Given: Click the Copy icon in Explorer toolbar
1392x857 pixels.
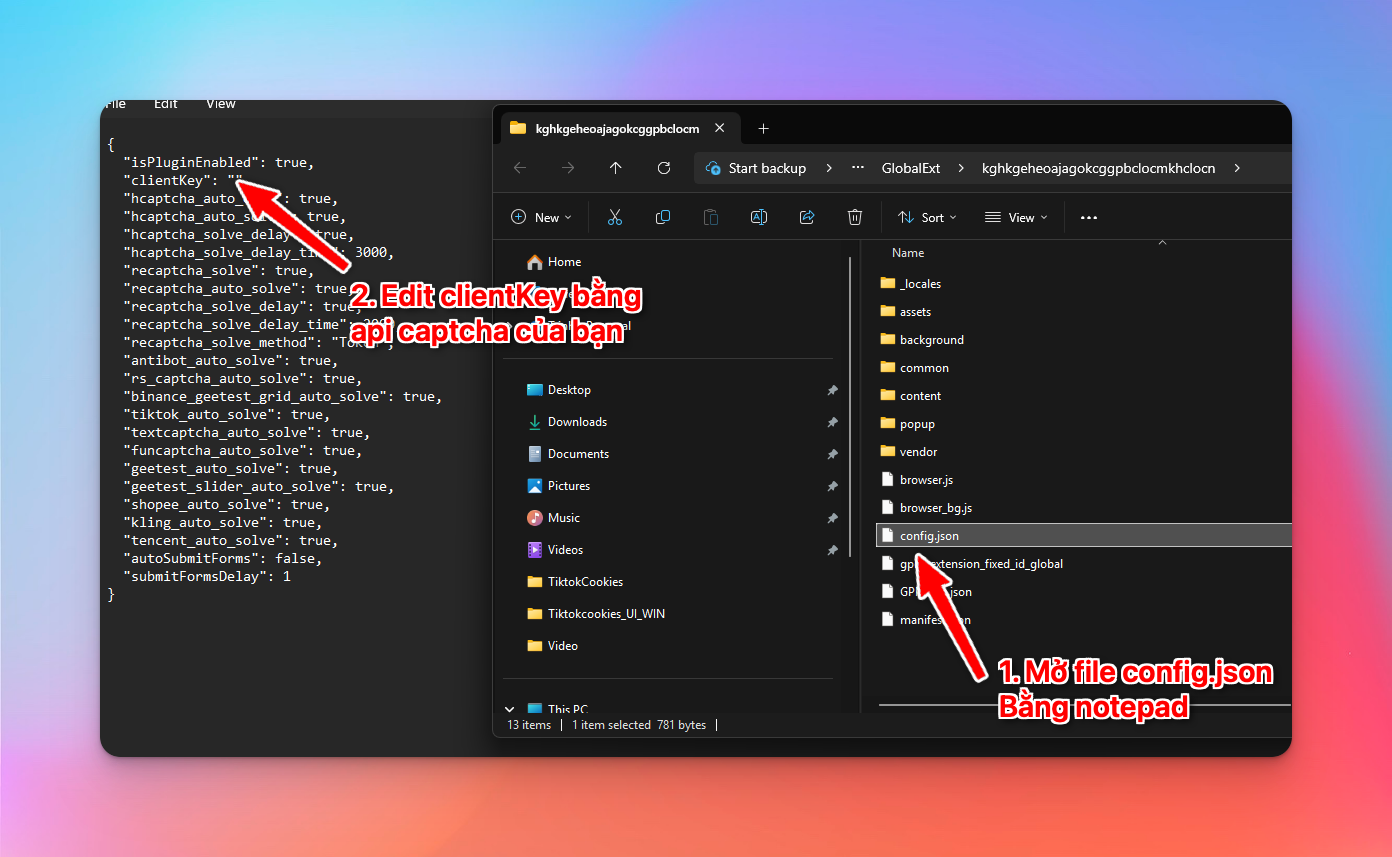Looking at the screenshot, I should point(663,217).
